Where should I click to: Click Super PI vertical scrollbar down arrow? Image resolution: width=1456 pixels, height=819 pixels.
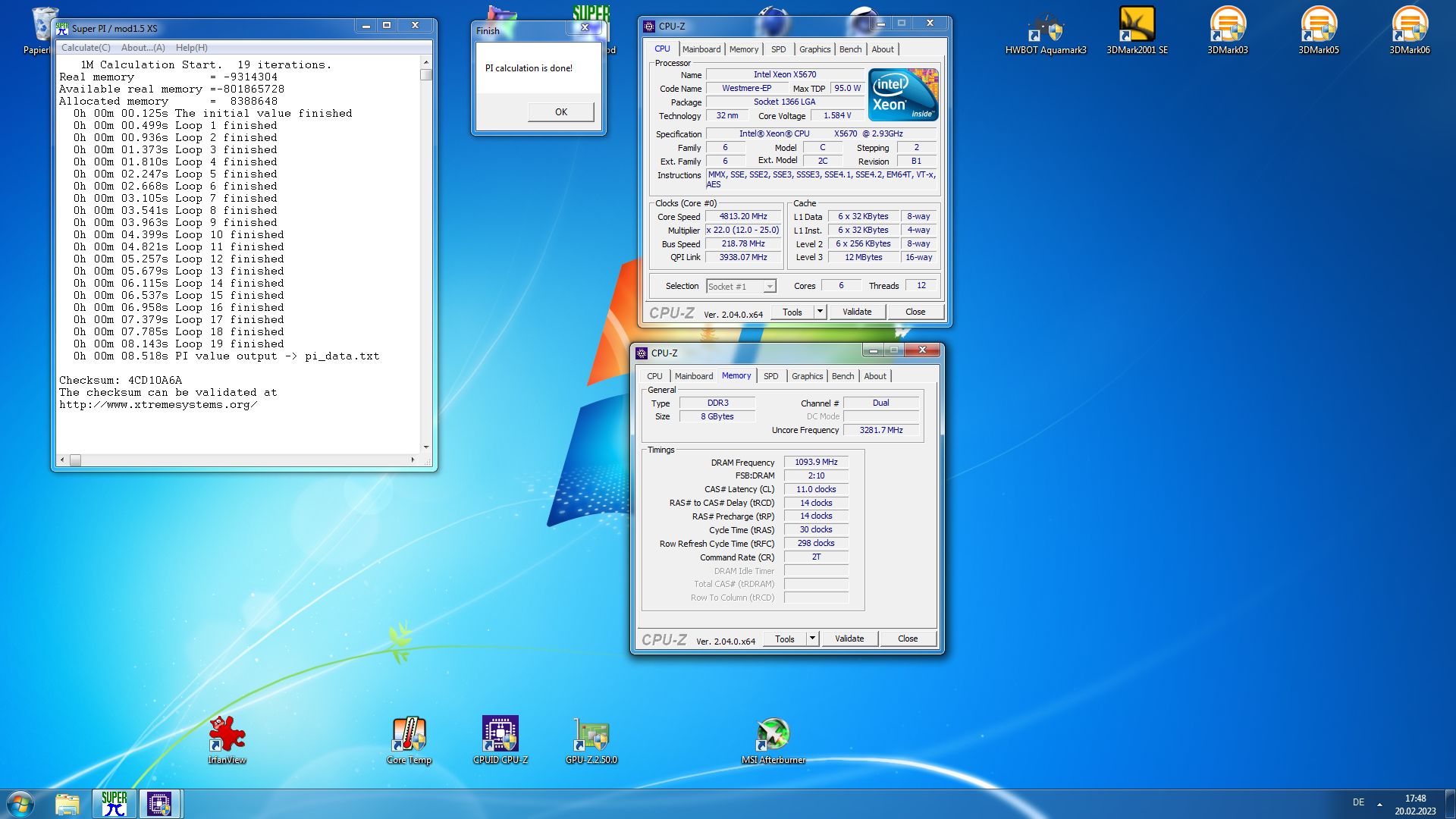point(426,447)
